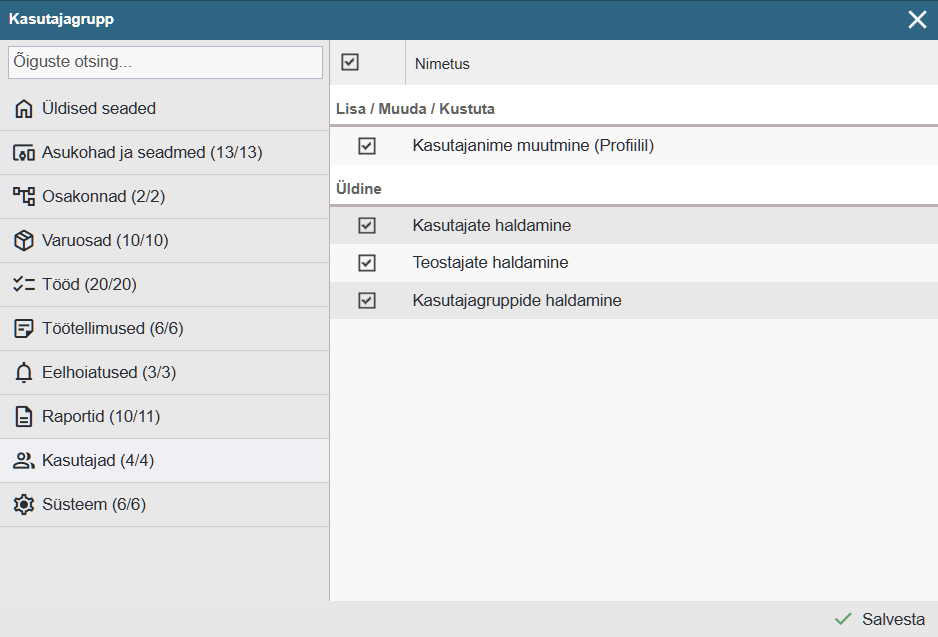The image size is (938, 637).
Task: Click the house icon for Üldised seaded
Action: 24,109
